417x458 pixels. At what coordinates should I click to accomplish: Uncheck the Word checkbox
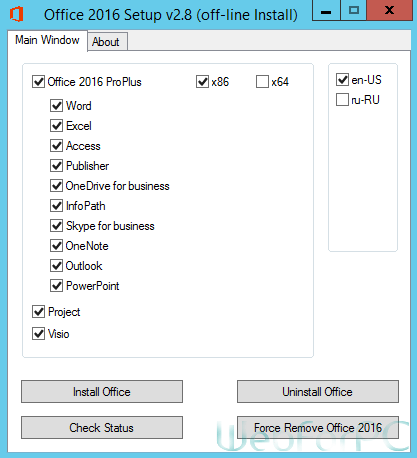(x=57, y=106)
